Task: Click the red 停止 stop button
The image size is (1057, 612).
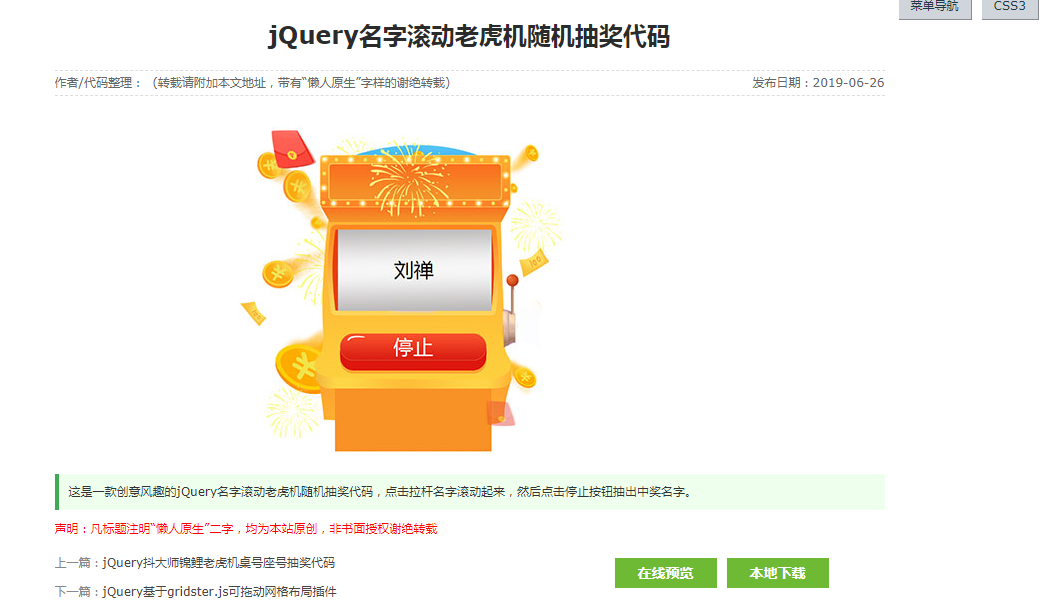Action: [413, 349]
